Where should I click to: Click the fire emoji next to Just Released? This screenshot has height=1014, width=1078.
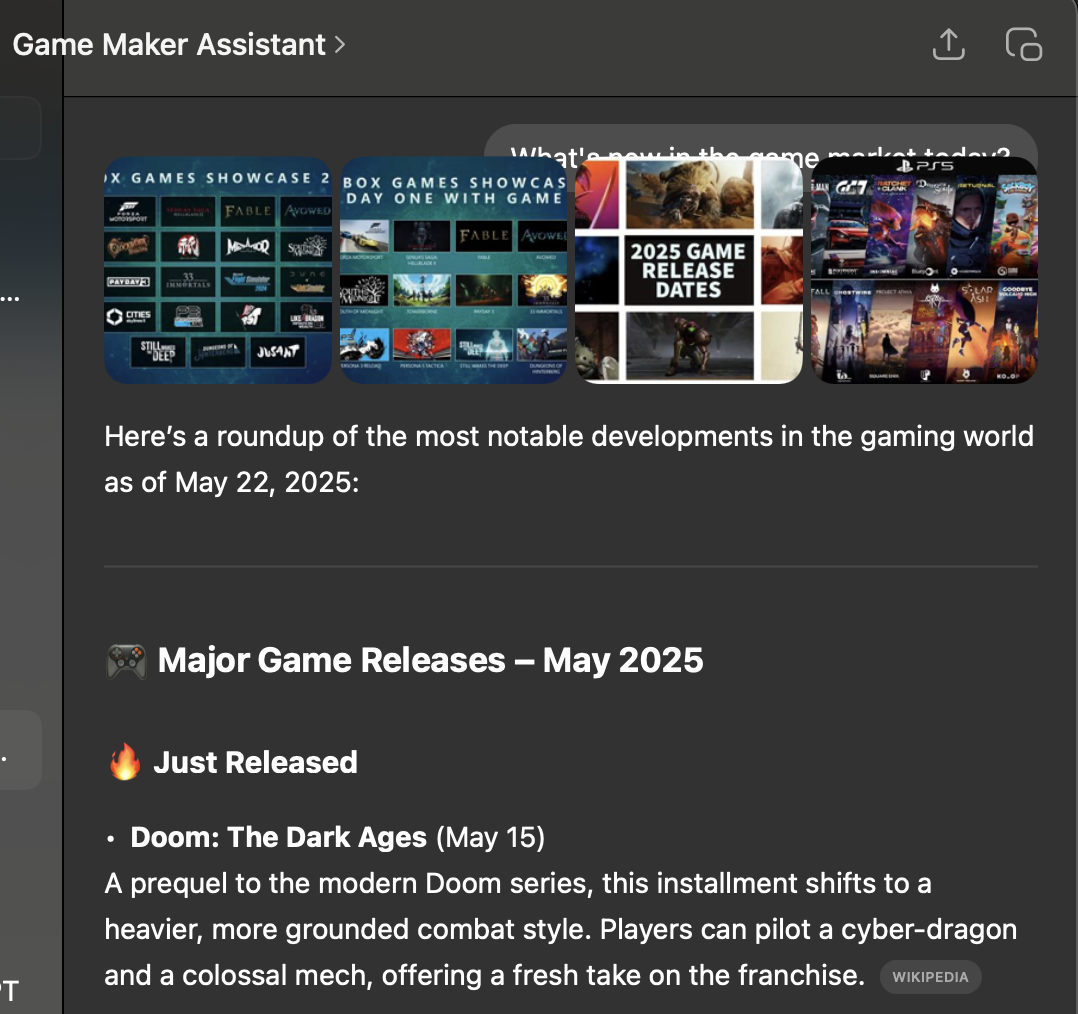click(125, 762)
